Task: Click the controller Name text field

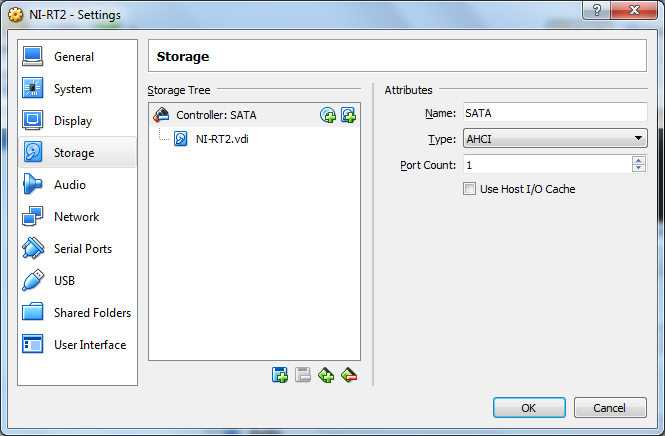Action: pos(553,114)
